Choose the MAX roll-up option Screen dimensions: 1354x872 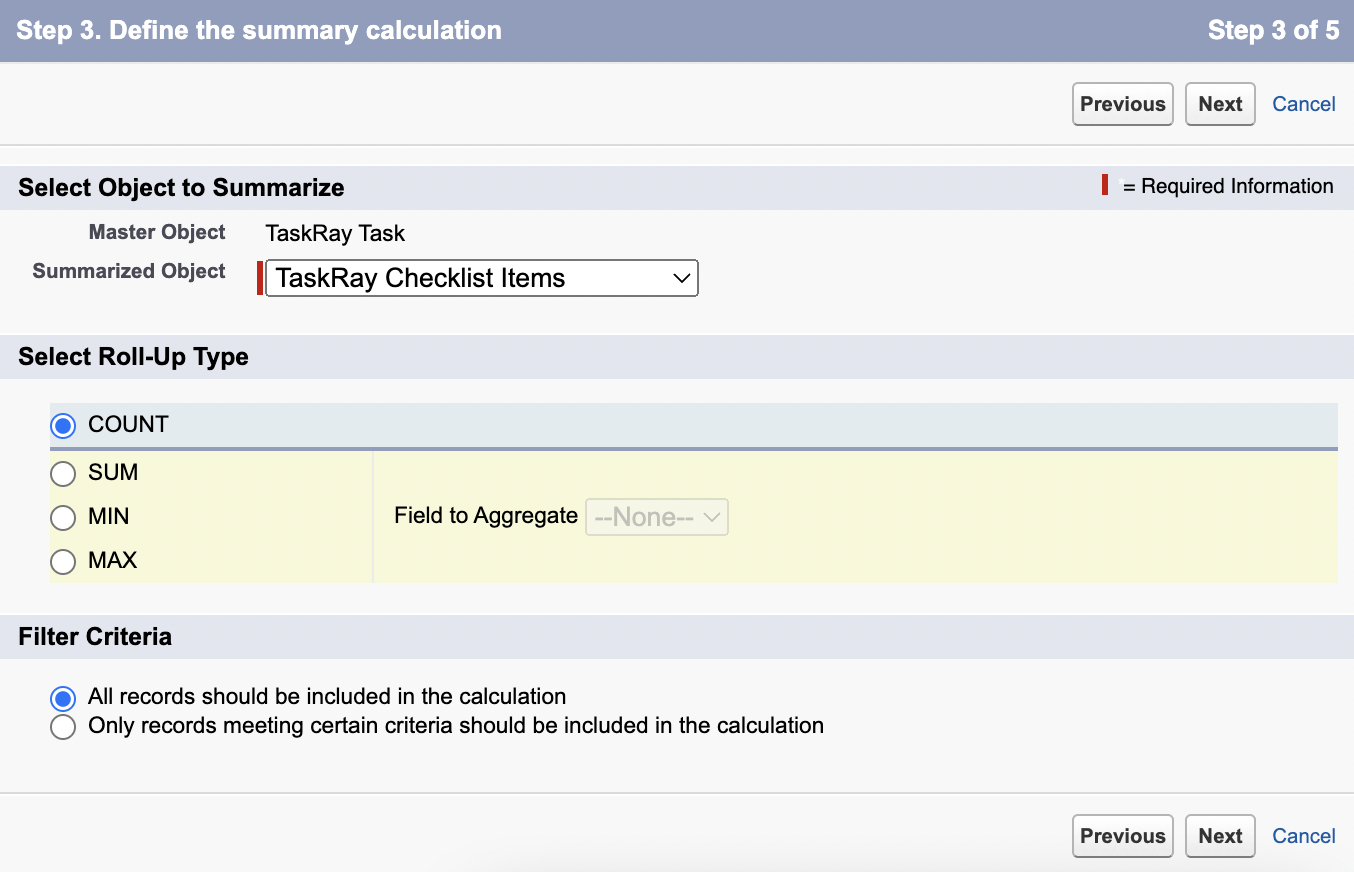point(63,562)
